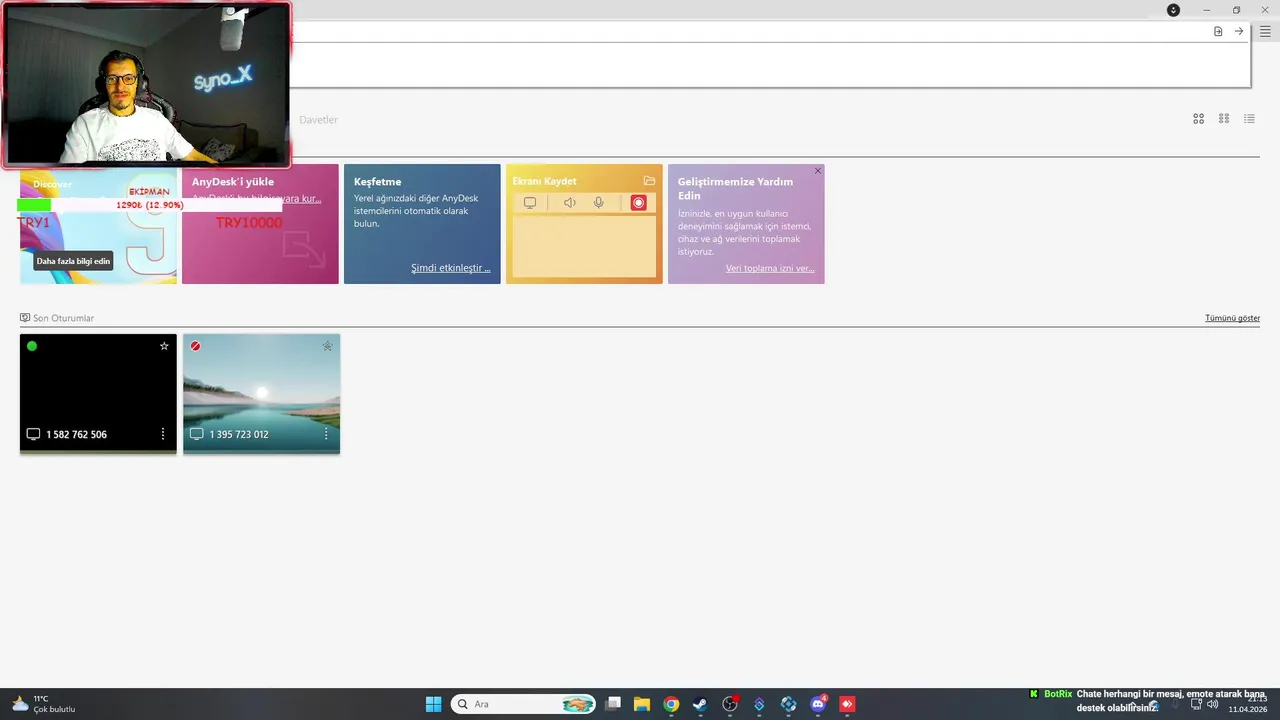Switch to the large tiles view

[1199, 119]
